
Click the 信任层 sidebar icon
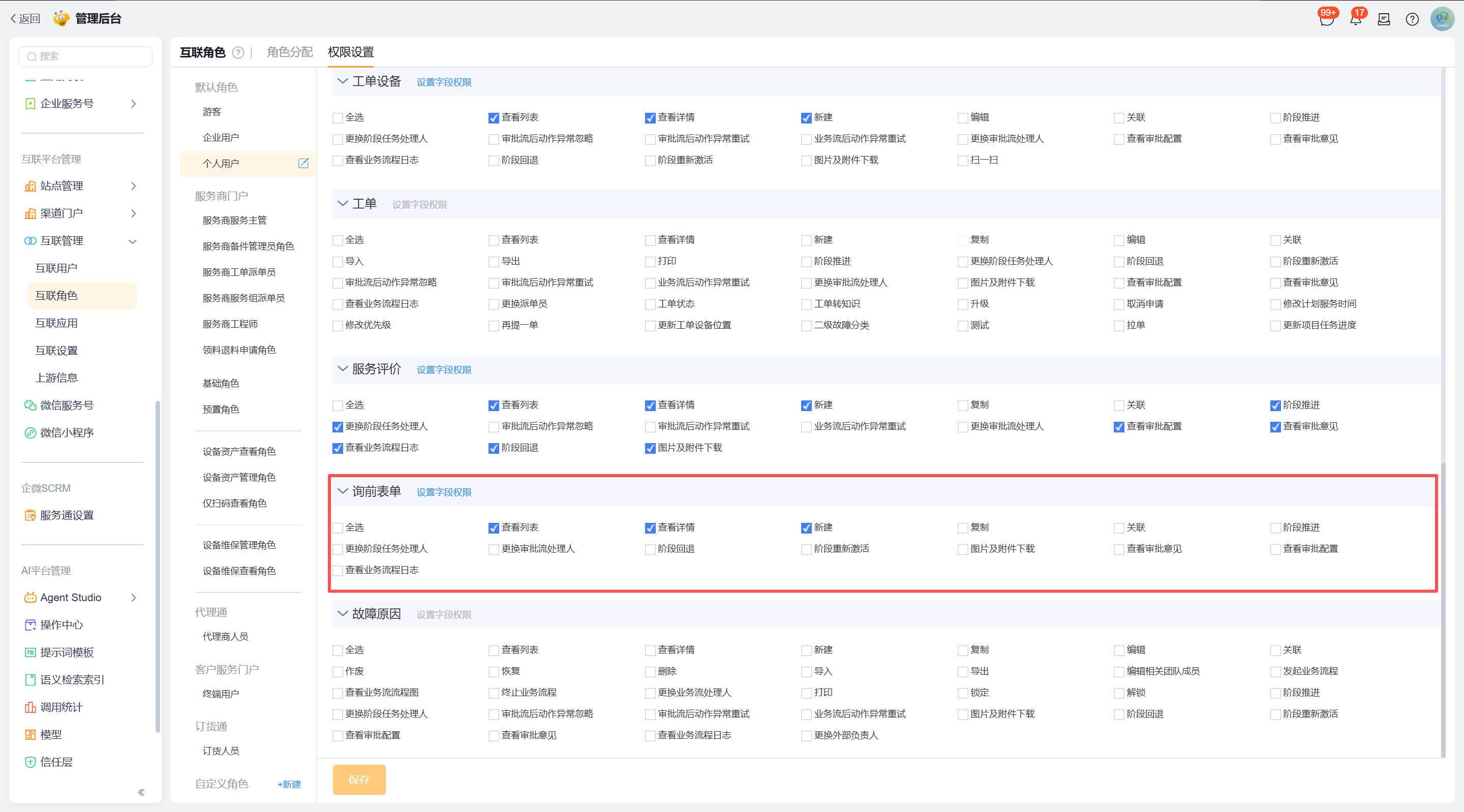tap(30, 762)
